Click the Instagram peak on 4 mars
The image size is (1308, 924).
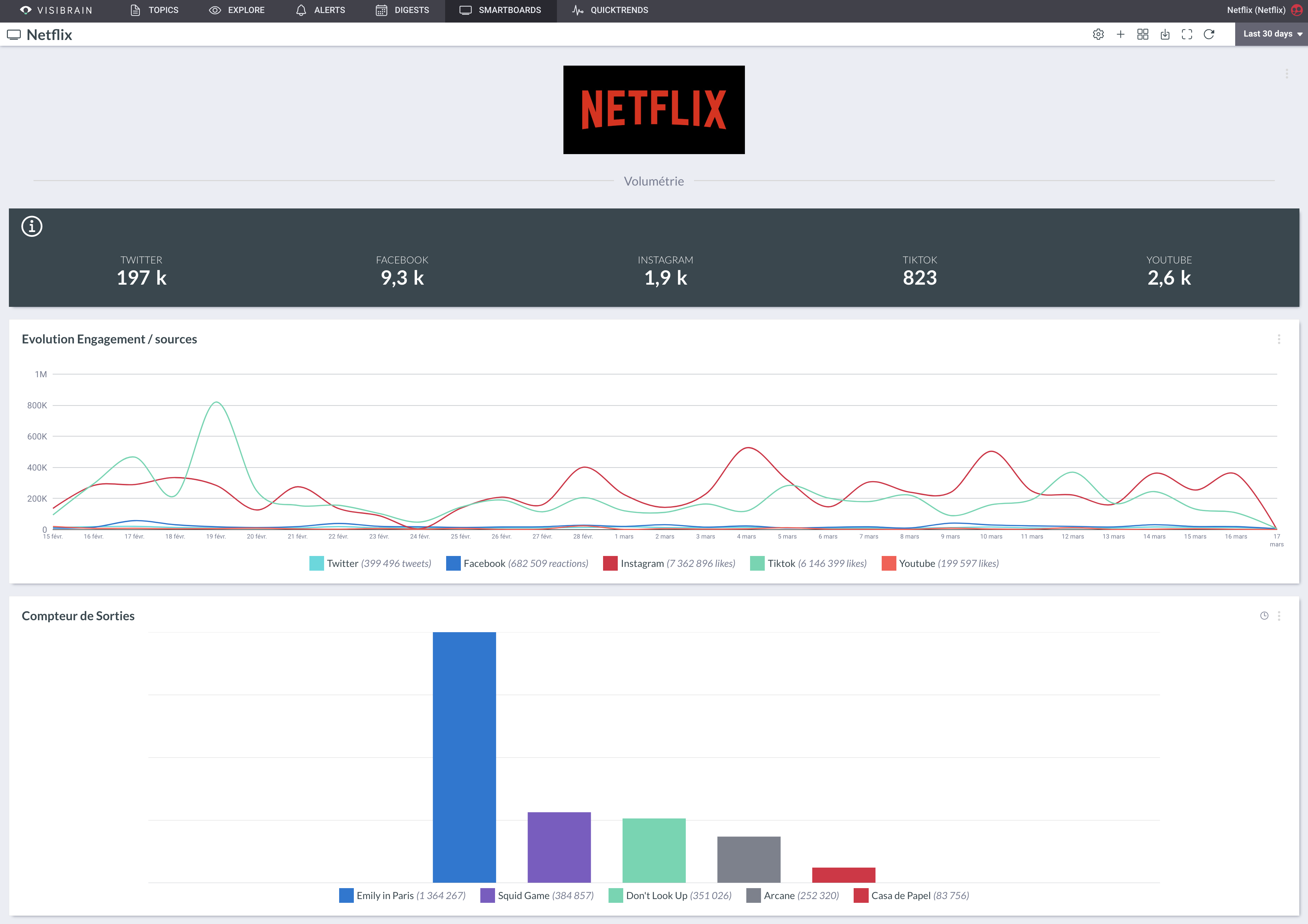[x=747, y=448]
